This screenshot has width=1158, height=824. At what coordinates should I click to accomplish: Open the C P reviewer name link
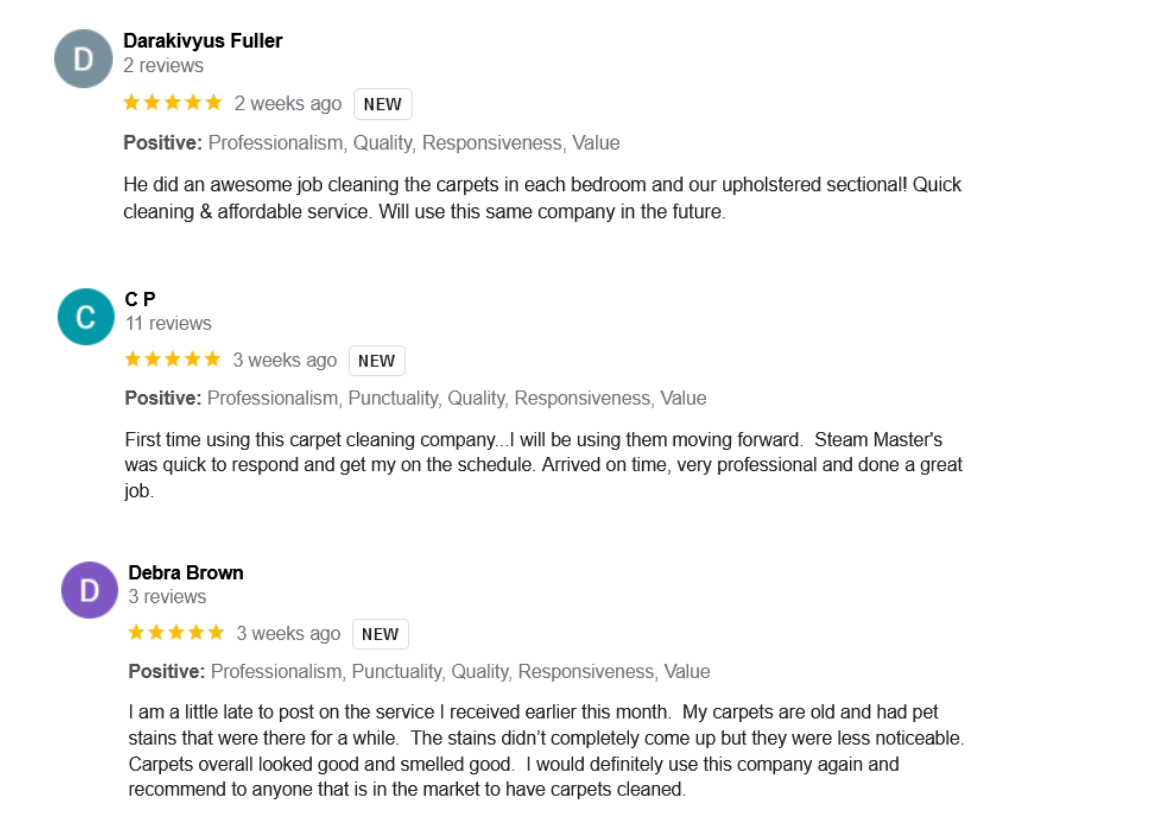pos(140,299)
